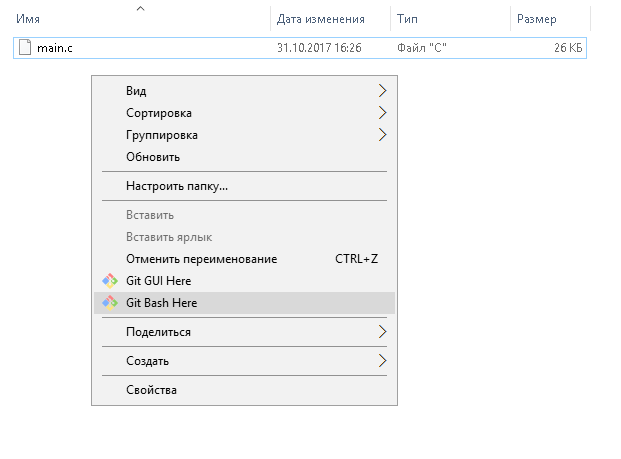Expand the Сортировка submenu arrow
Screen dimensions: 621x459
pyautogui.click(x=382, y=113)
